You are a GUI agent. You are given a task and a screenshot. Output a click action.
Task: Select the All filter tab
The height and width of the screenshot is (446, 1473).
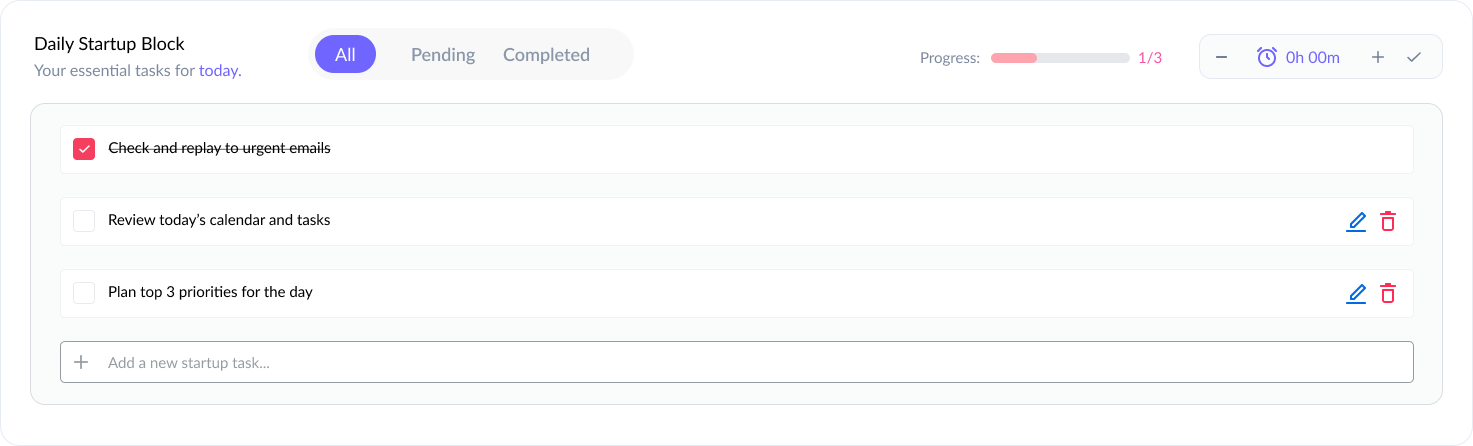click(x=345, y=55)
